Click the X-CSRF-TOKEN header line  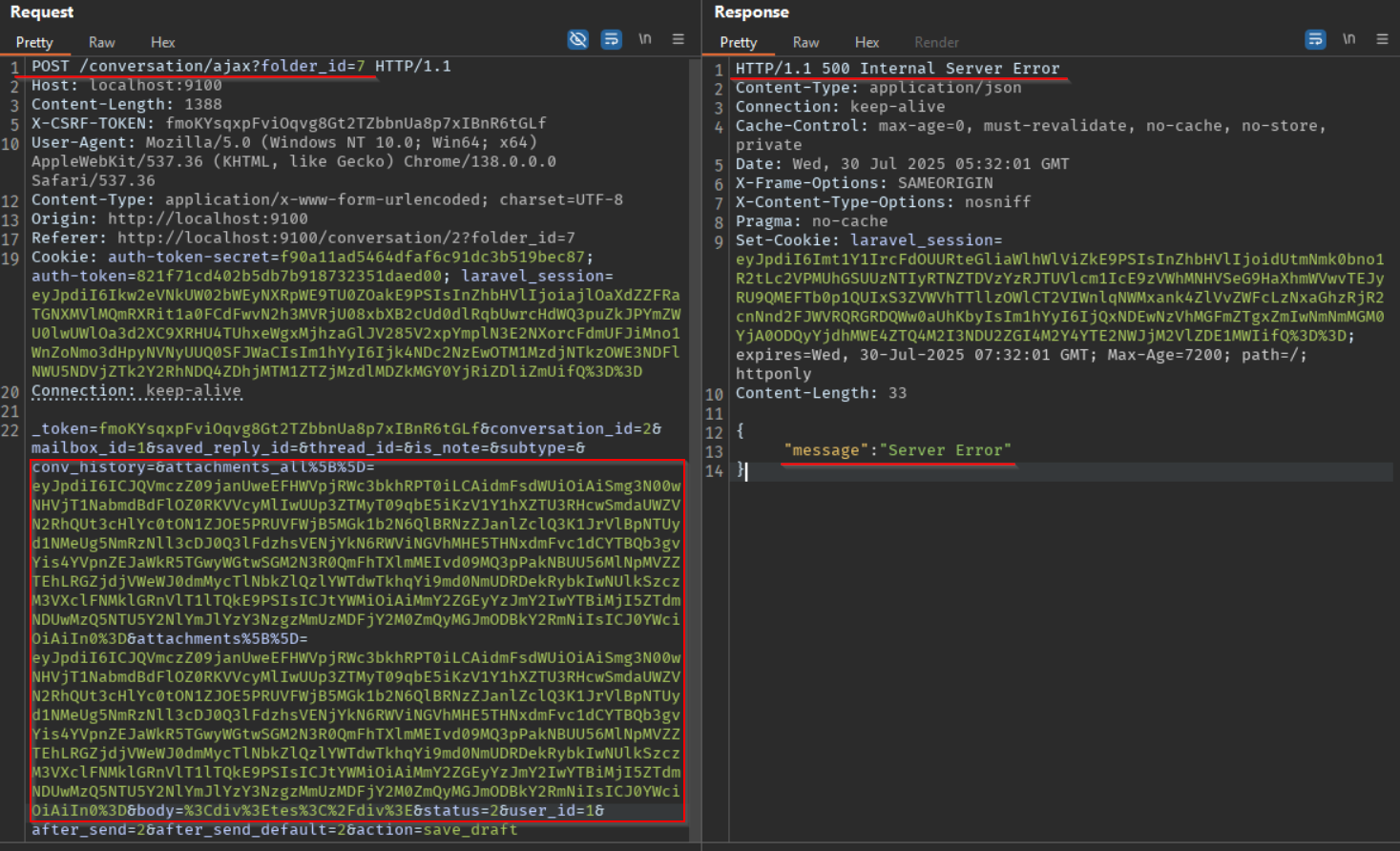(288, 124)
